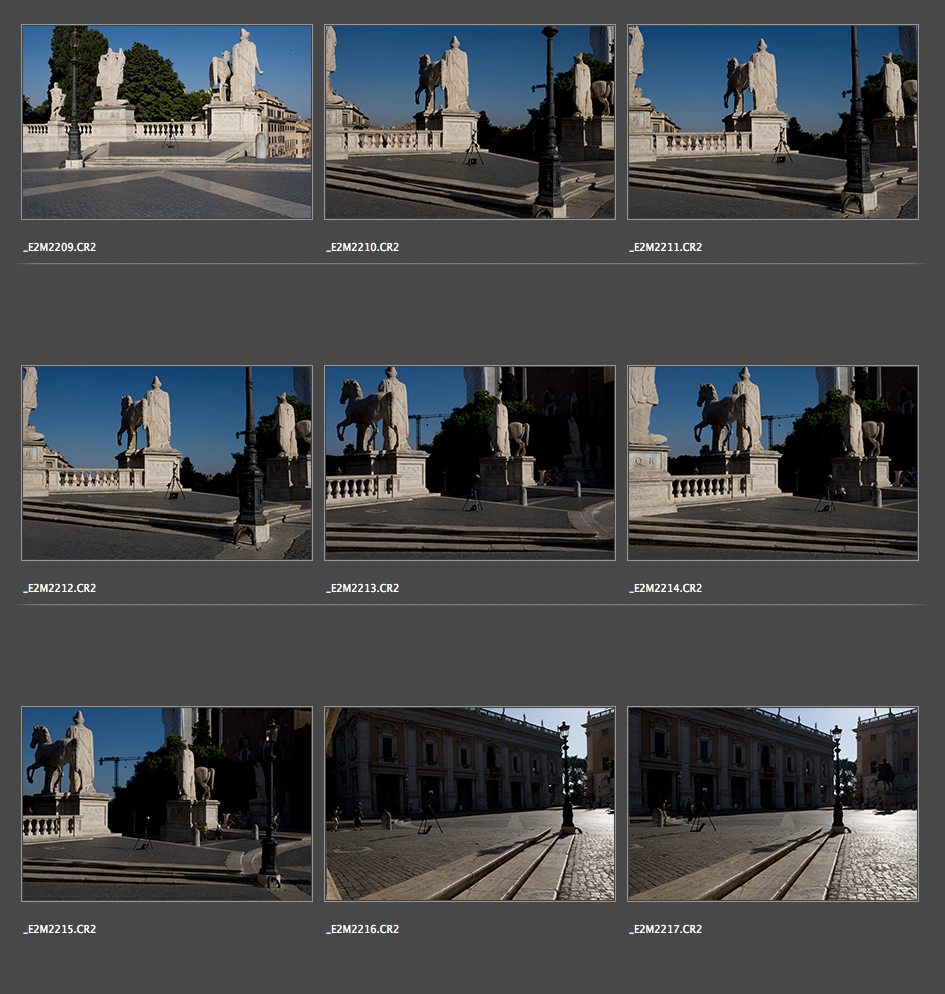945x994 pixels.
Task: Click the _E2M2214.CR2 photo preview
Action: click(772, 463)
